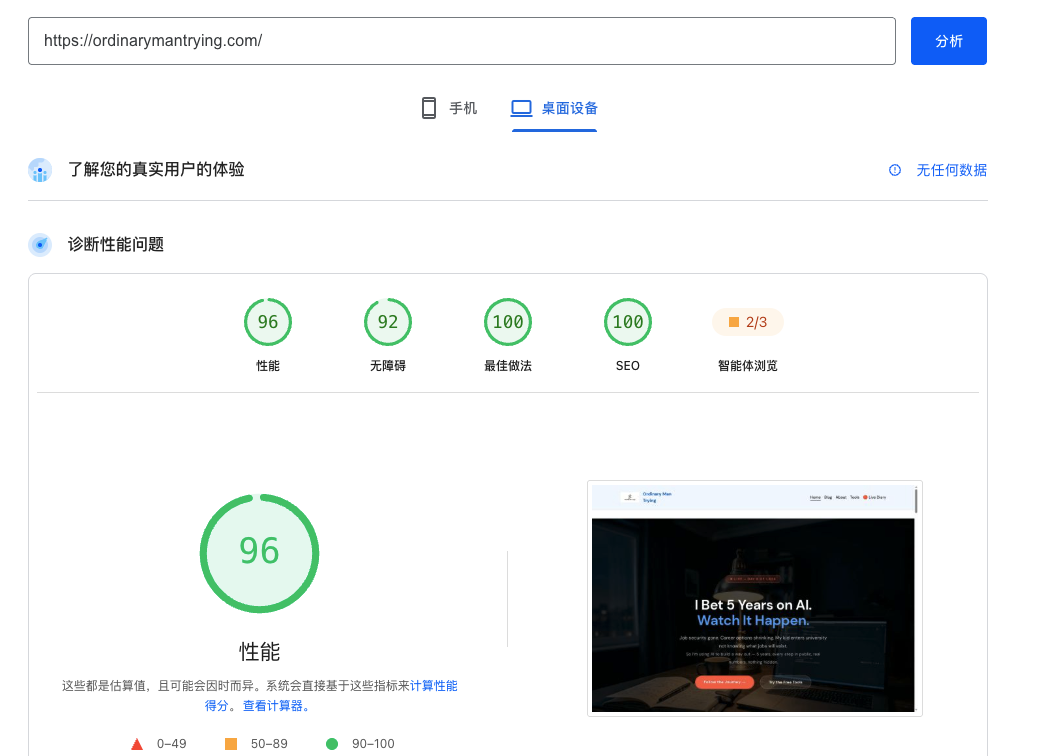Image resolution: width=1038 pixels, height=756 pixels.
Task: Click the 最佳做法 label under gauge
Action: click(508, 365)
